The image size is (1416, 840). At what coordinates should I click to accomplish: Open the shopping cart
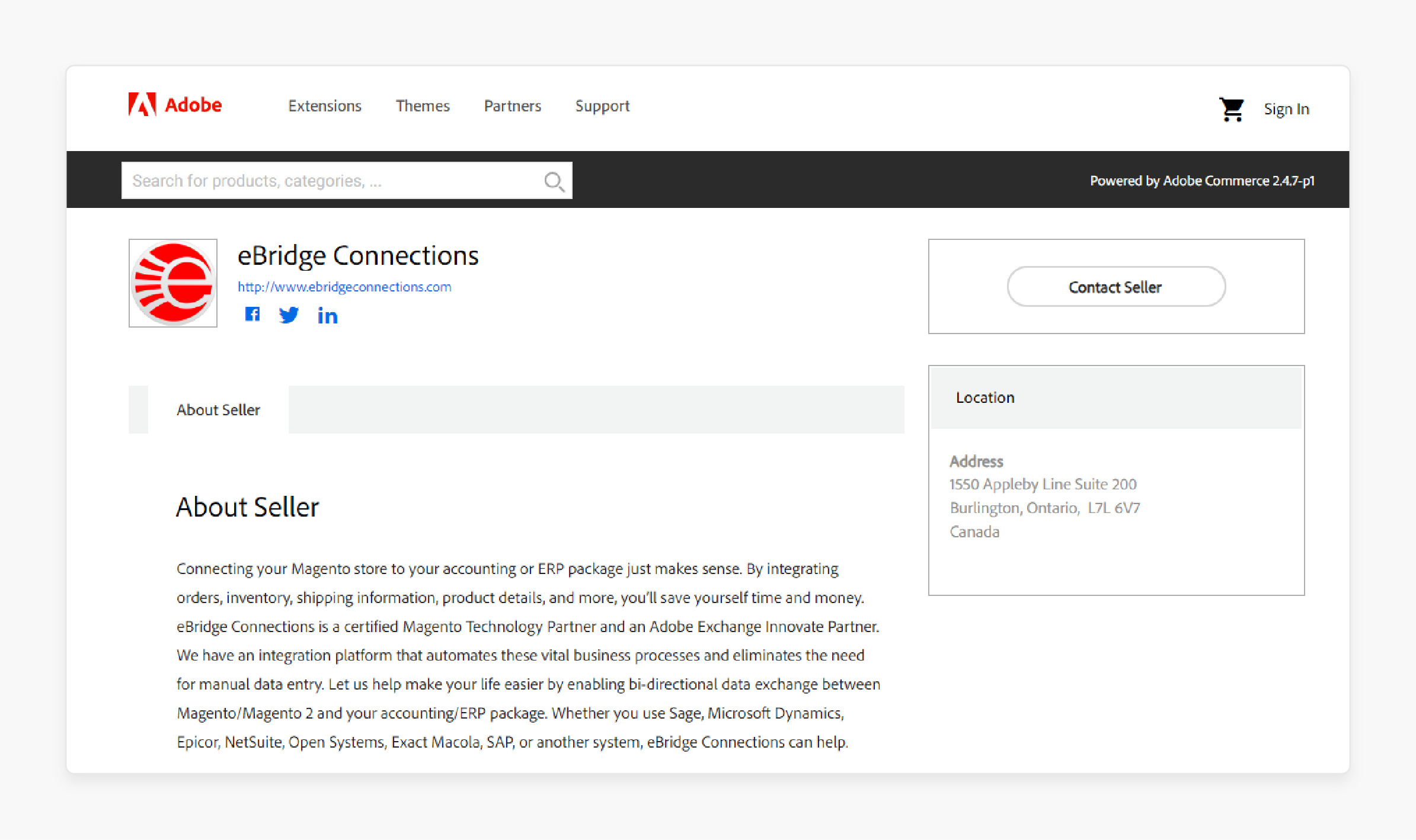pos(1232,109)
